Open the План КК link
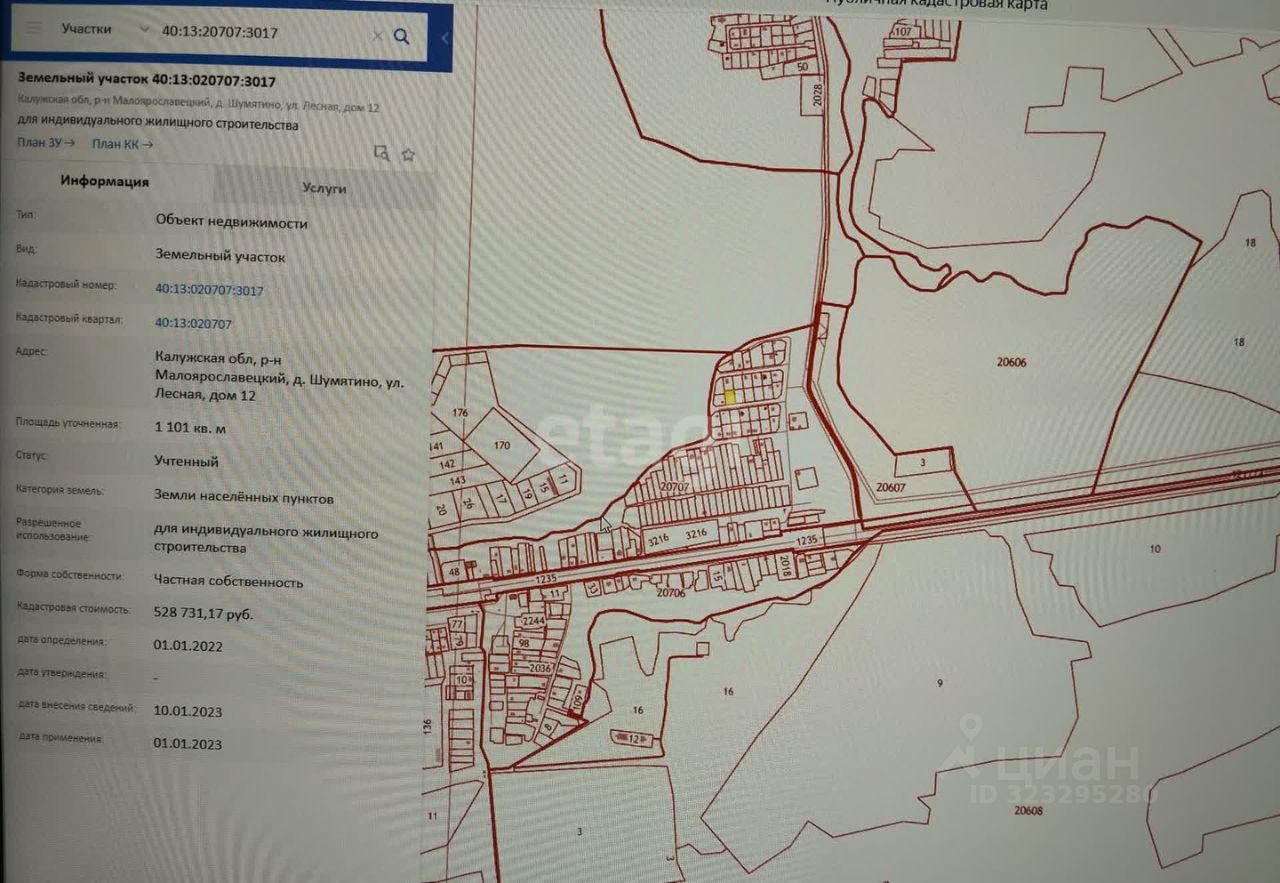1280x883 pixels. pos(123,144)
